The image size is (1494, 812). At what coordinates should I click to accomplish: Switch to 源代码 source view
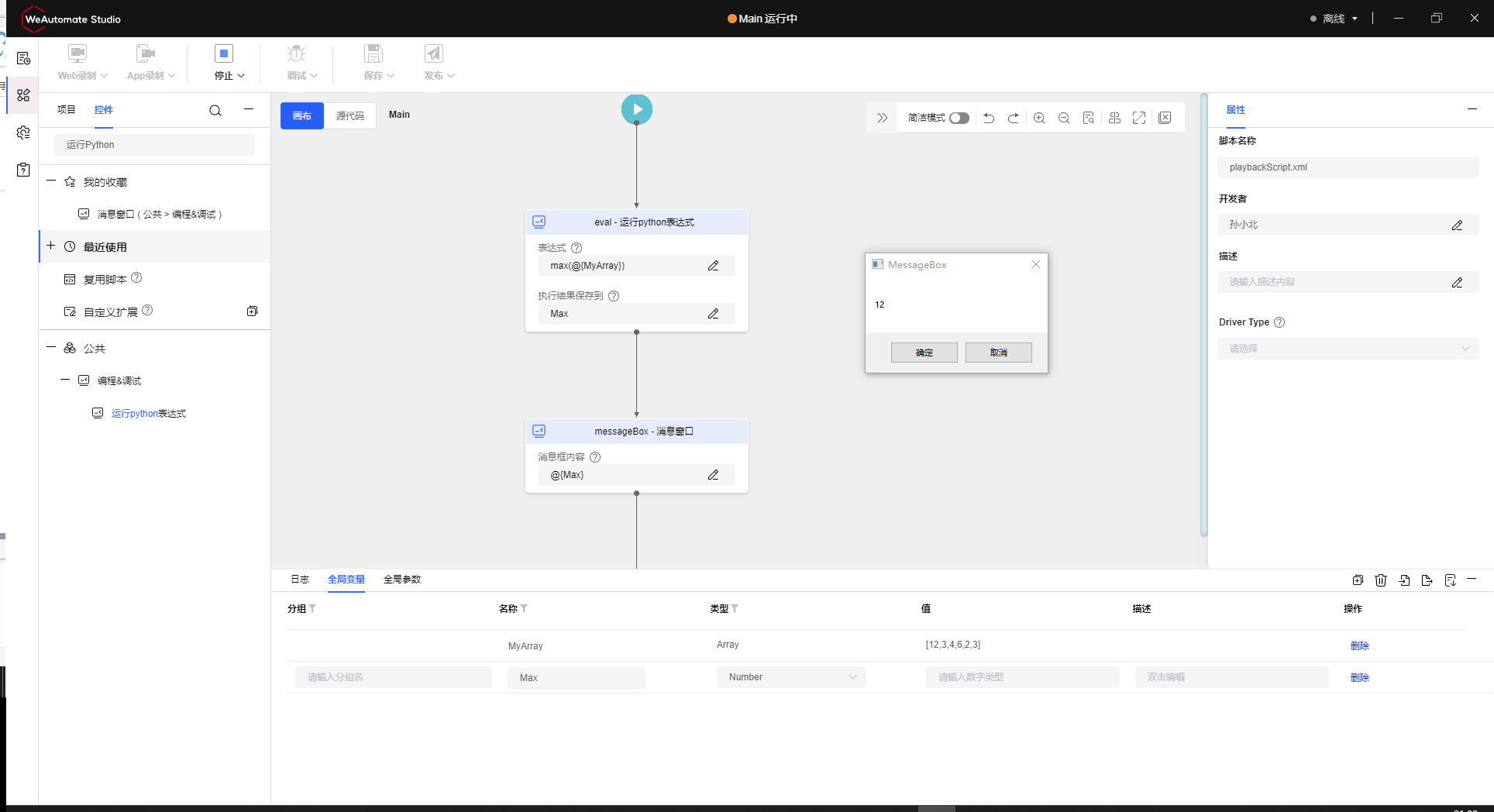click(350, 116)
